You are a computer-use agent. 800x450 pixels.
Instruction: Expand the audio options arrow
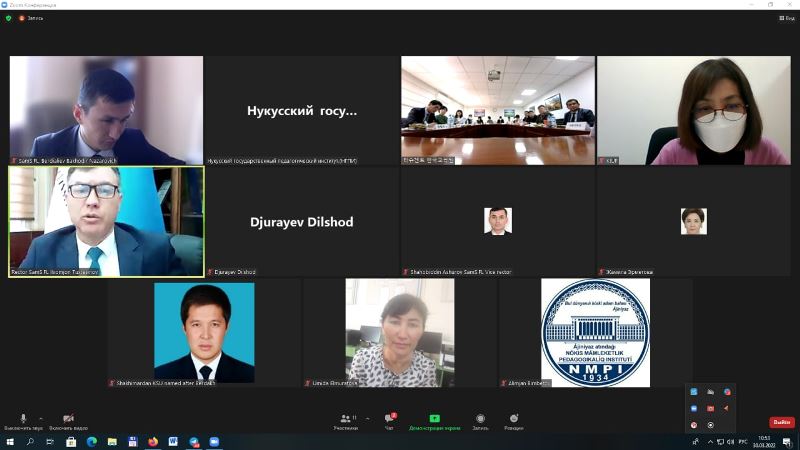pos(40,417)
